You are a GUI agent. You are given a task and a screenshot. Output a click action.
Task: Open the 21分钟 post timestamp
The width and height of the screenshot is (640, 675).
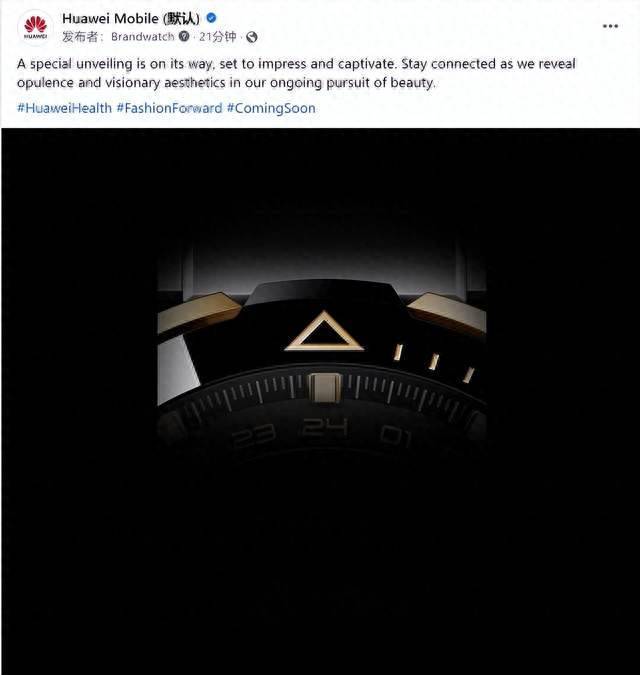point(218,37)
